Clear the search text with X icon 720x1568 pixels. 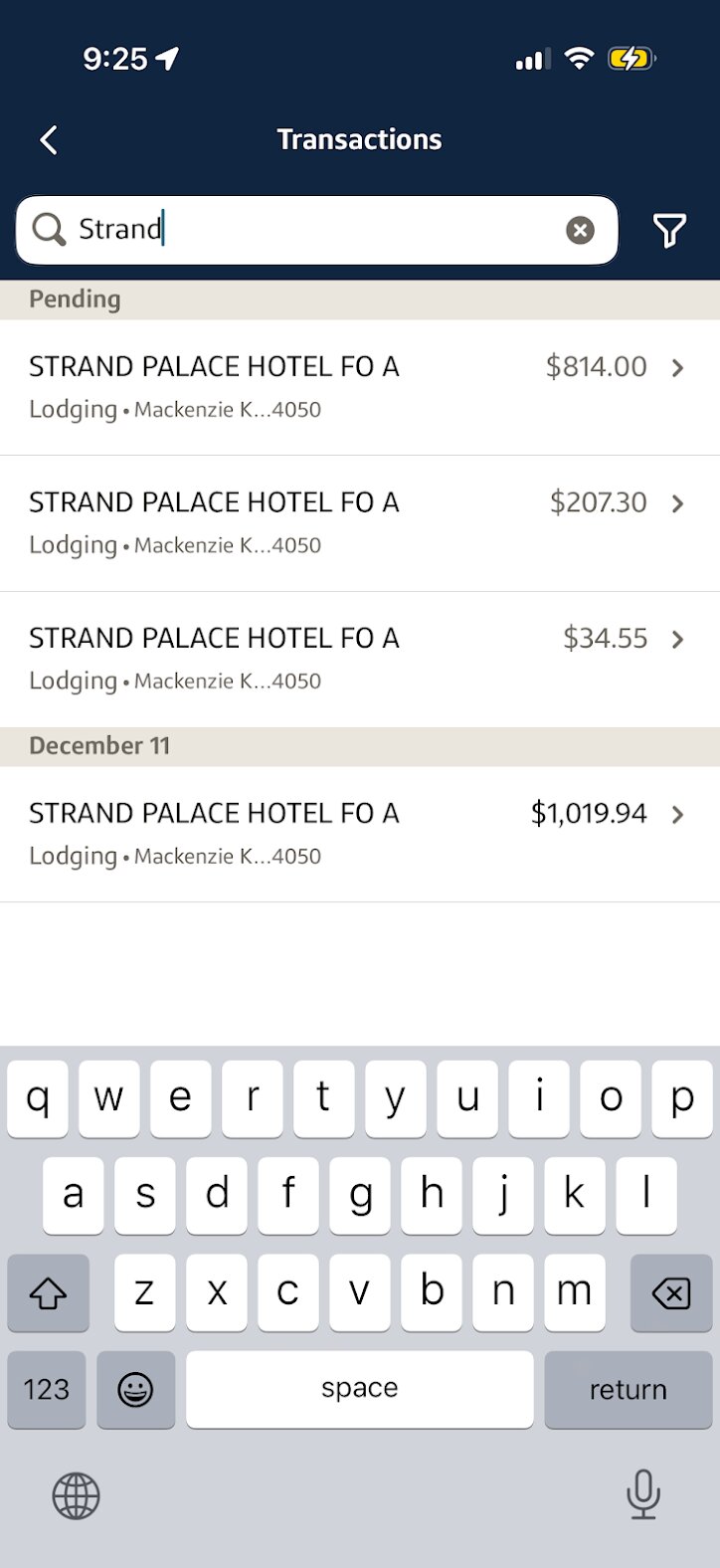coord(580,231)
